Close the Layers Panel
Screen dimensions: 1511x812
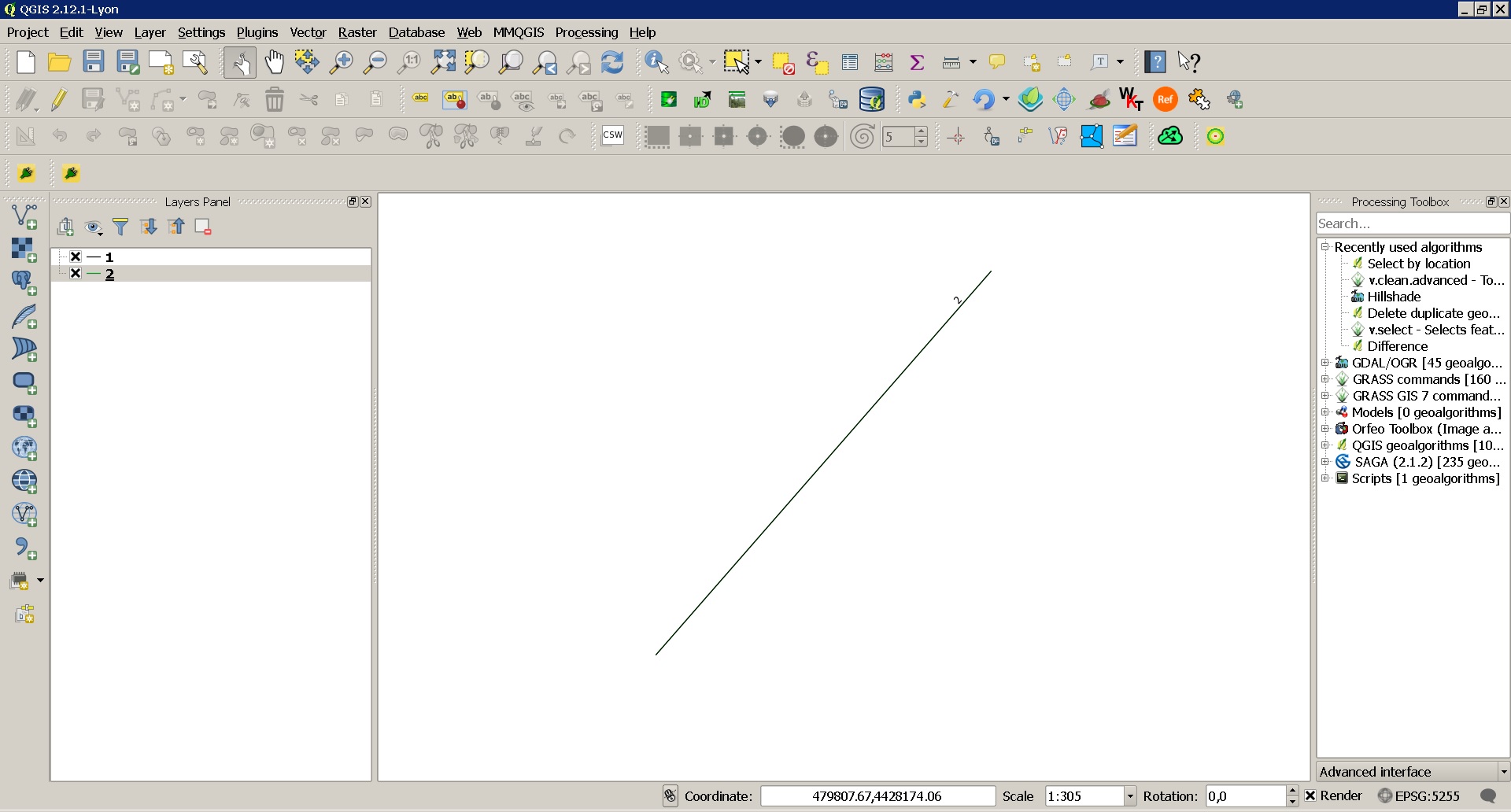(x=365, y=201)
